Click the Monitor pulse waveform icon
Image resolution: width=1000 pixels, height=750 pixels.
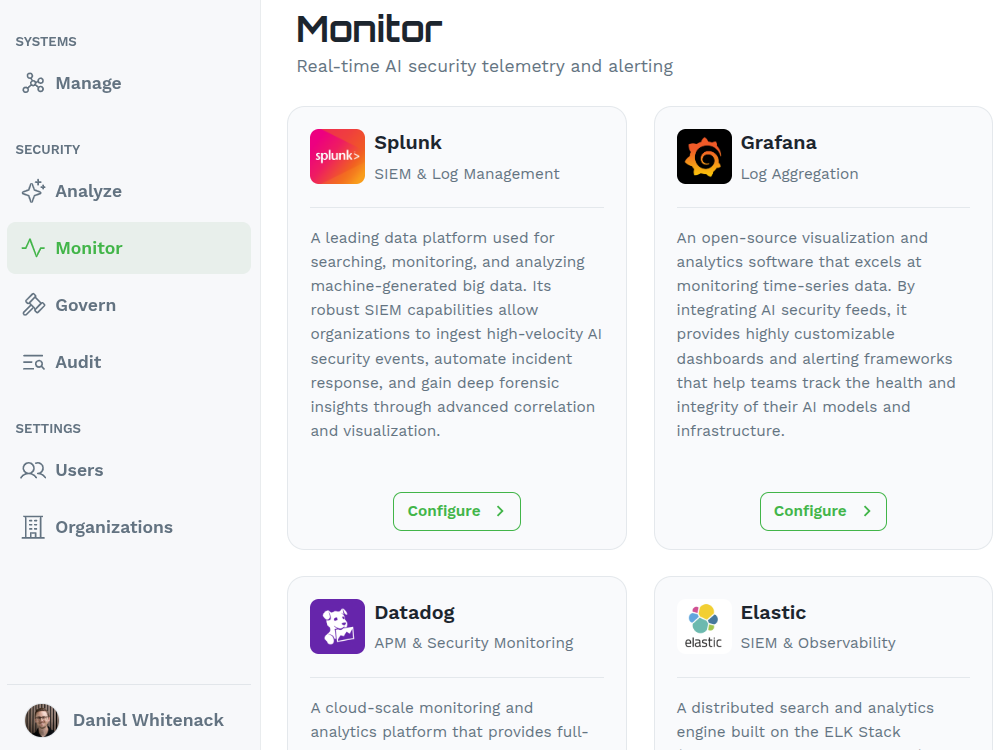(x=33, y=247)
